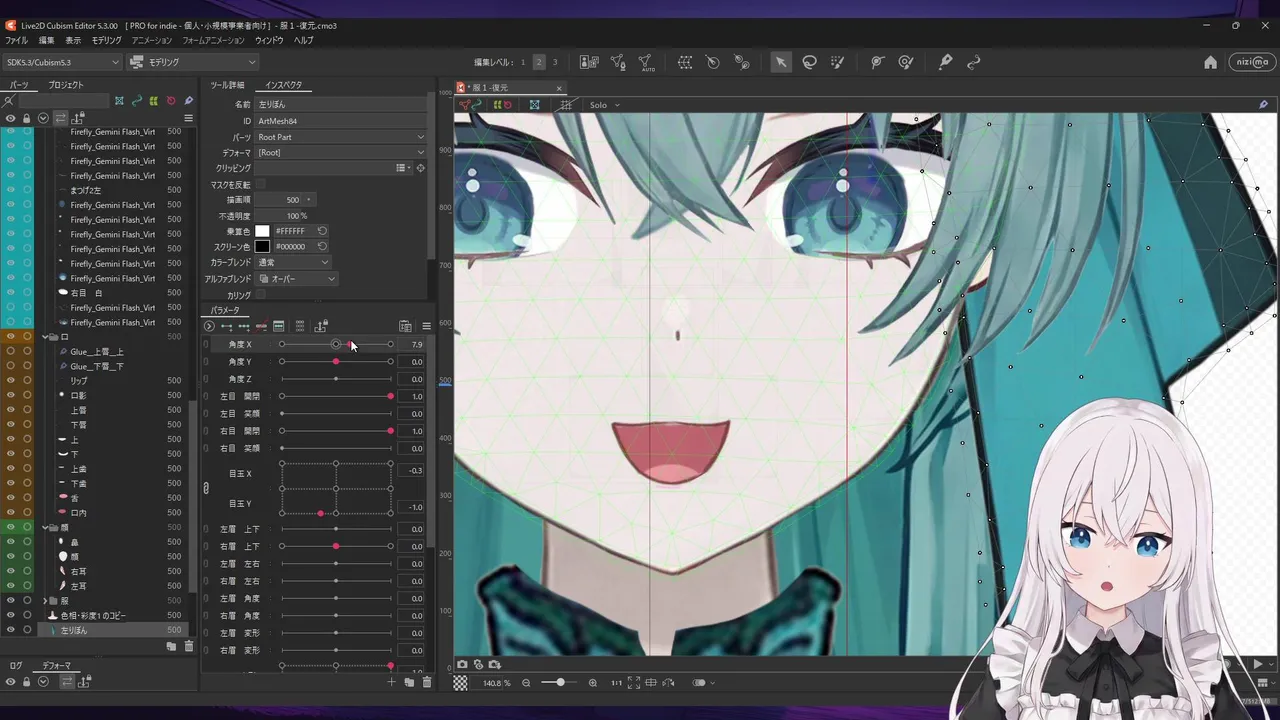Click the manual mesh edit tool
This screenshot has height=720, width=1280.
pos(618,62)
